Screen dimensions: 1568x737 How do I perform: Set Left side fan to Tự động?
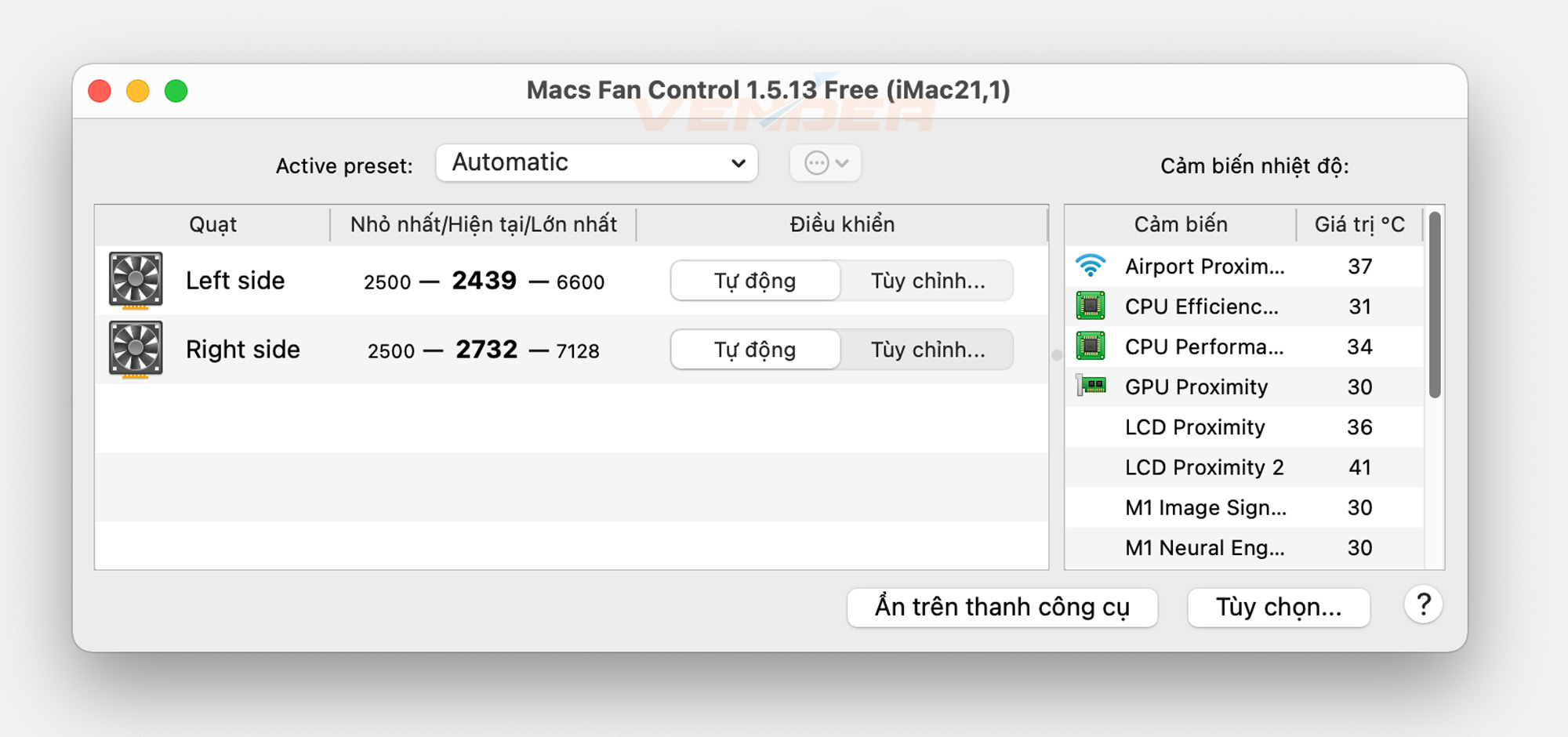point(755,281)
